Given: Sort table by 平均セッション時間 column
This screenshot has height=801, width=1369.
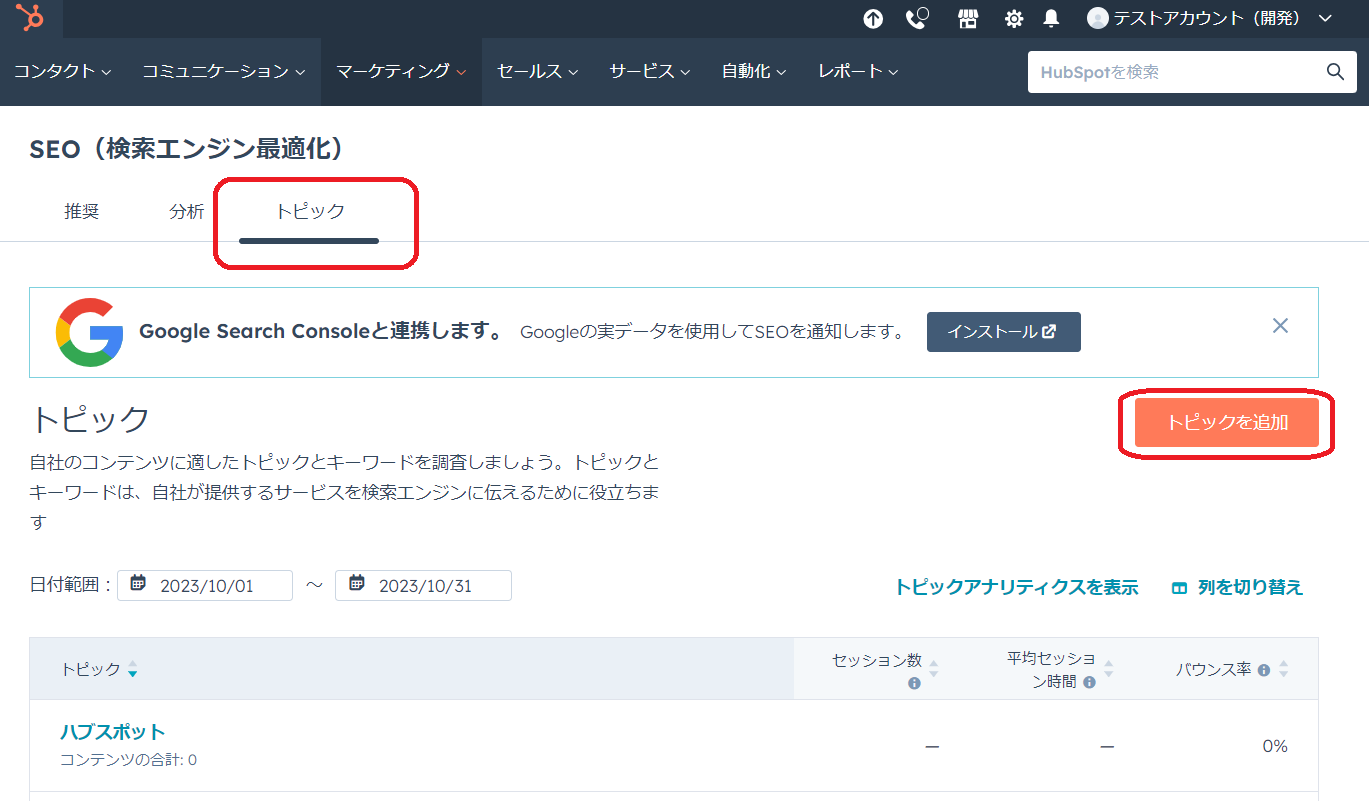Looking at the screenshot, I should pyautogui.click(x=1108, y=669).
